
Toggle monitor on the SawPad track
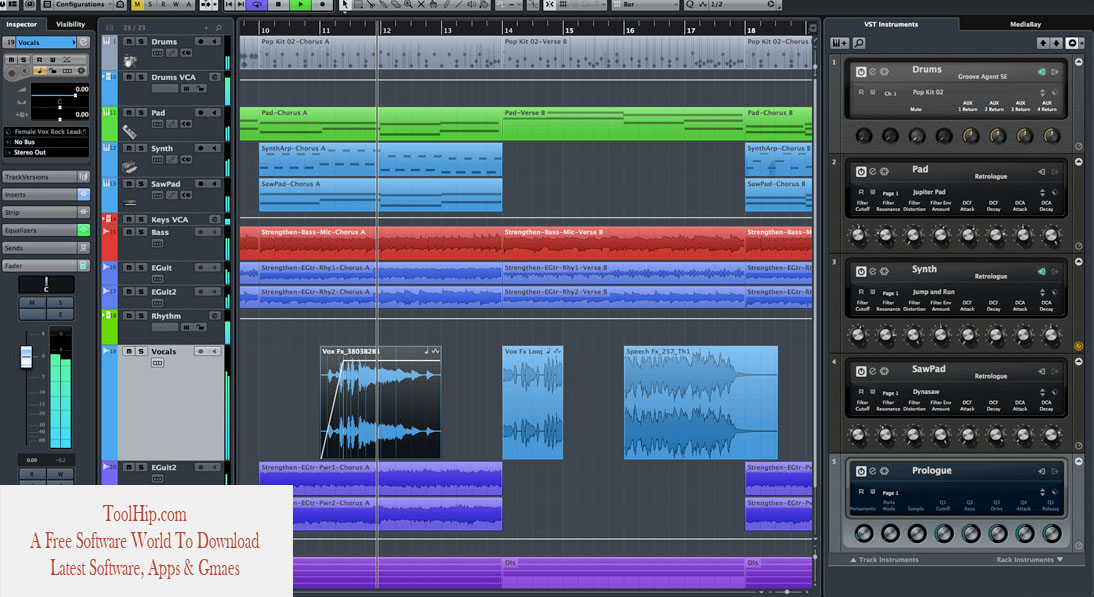215,183
